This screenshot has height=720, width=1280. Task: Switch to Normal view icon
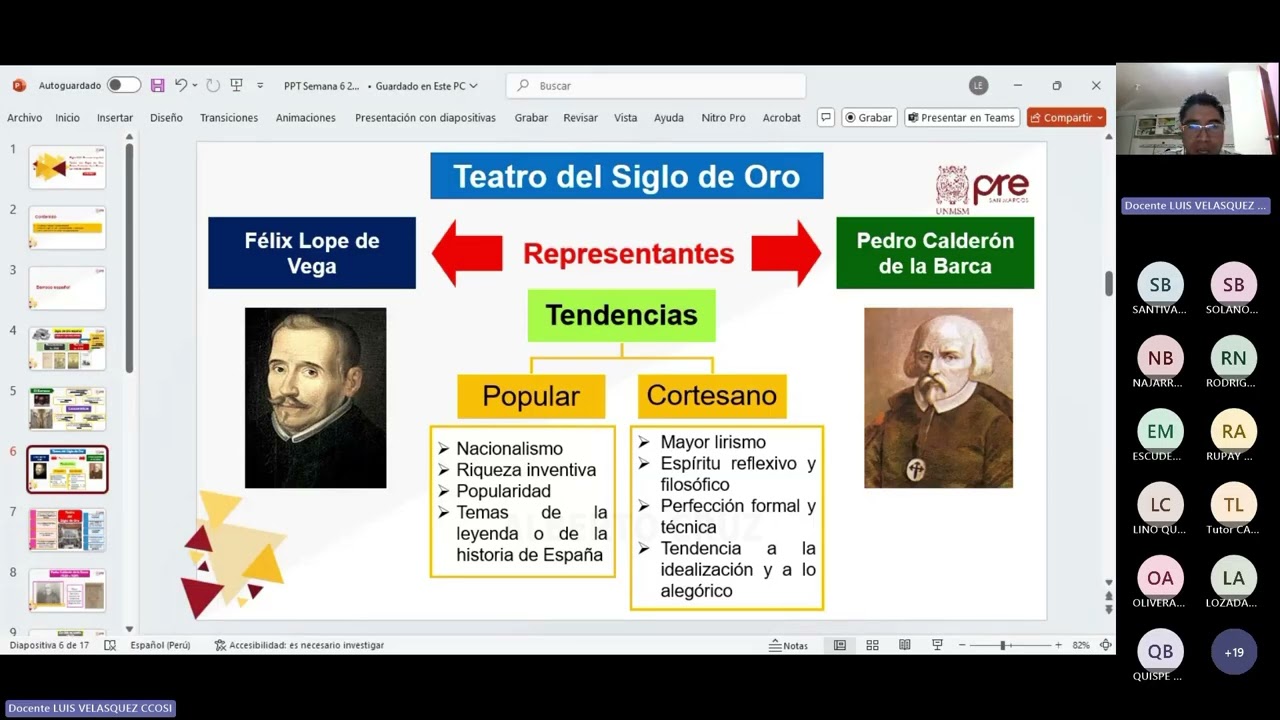(840, 646)
